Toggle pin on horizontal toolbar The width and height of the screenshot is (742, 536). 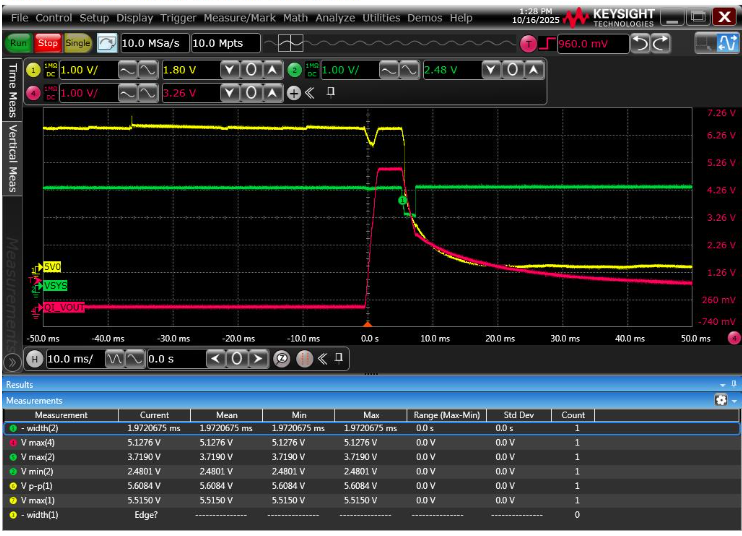tap(339, 358)
